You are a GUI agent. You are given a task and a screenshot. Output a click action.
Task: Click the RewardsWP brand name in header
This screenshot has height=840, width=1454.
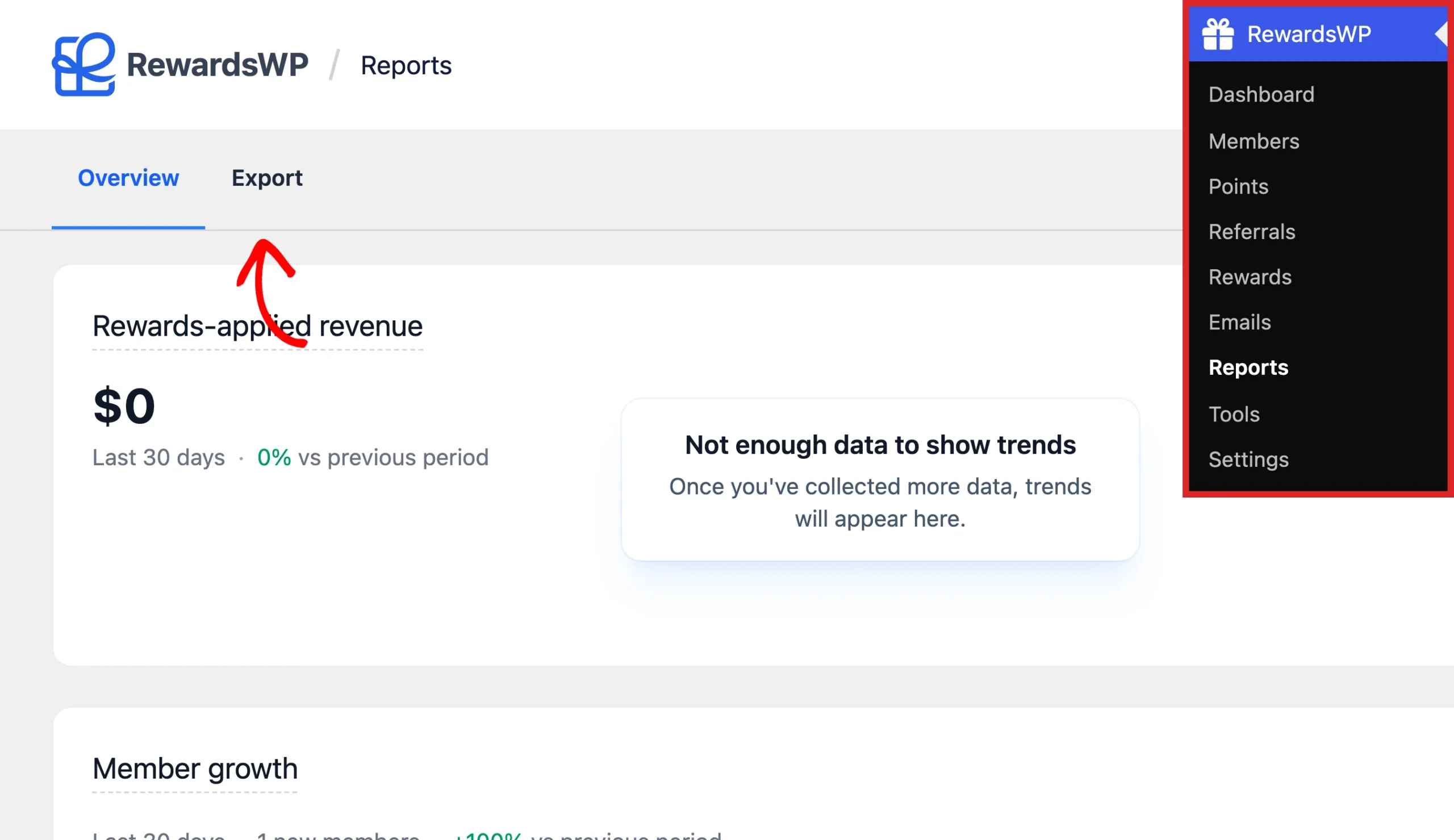tap(218, 65)
